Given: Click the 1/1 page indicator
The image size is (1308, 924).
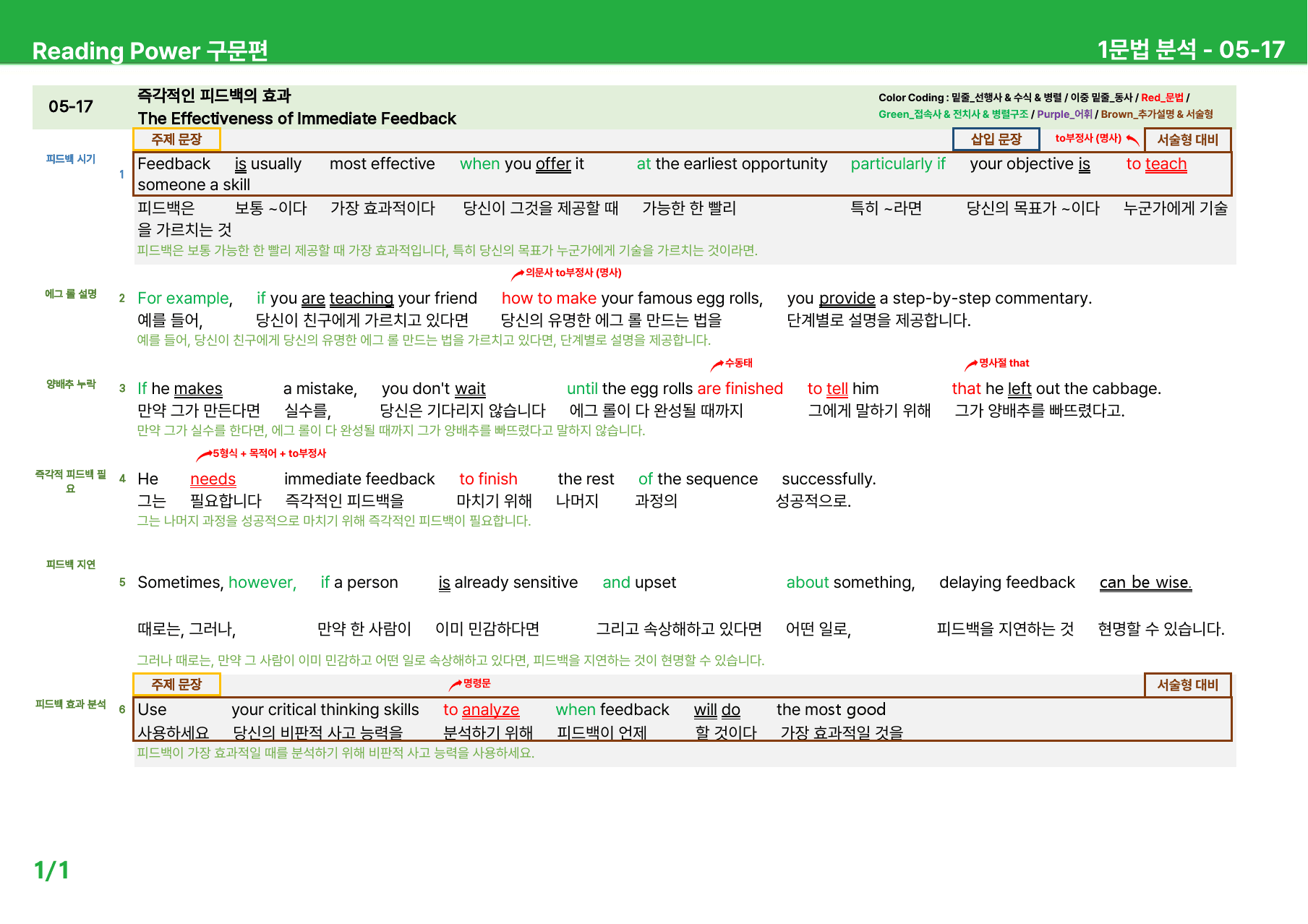Looking at the screenshot, I should pyautogui.click(x=52, y=870).
